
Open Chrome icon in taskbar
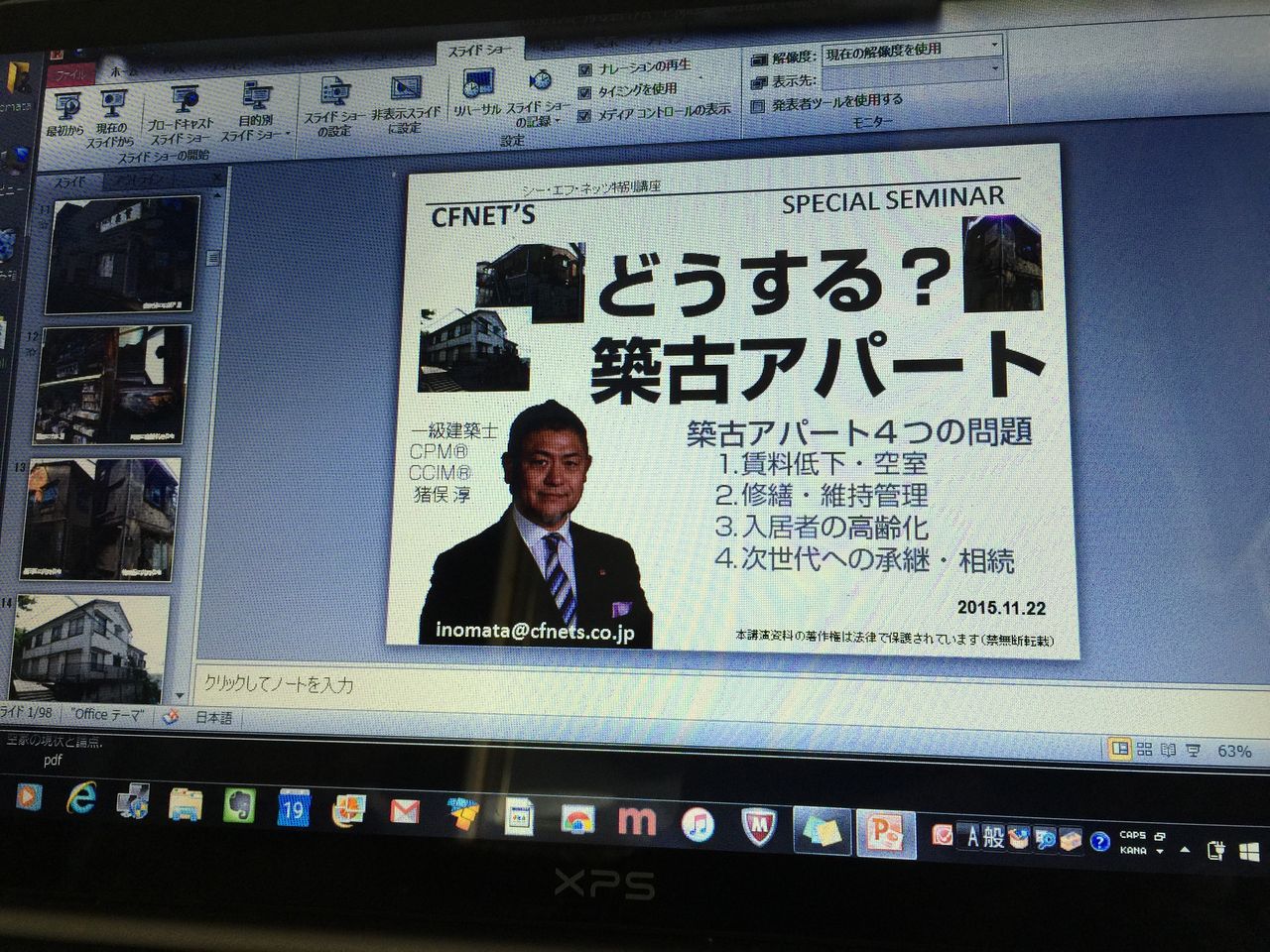click(x=576, y=819)
